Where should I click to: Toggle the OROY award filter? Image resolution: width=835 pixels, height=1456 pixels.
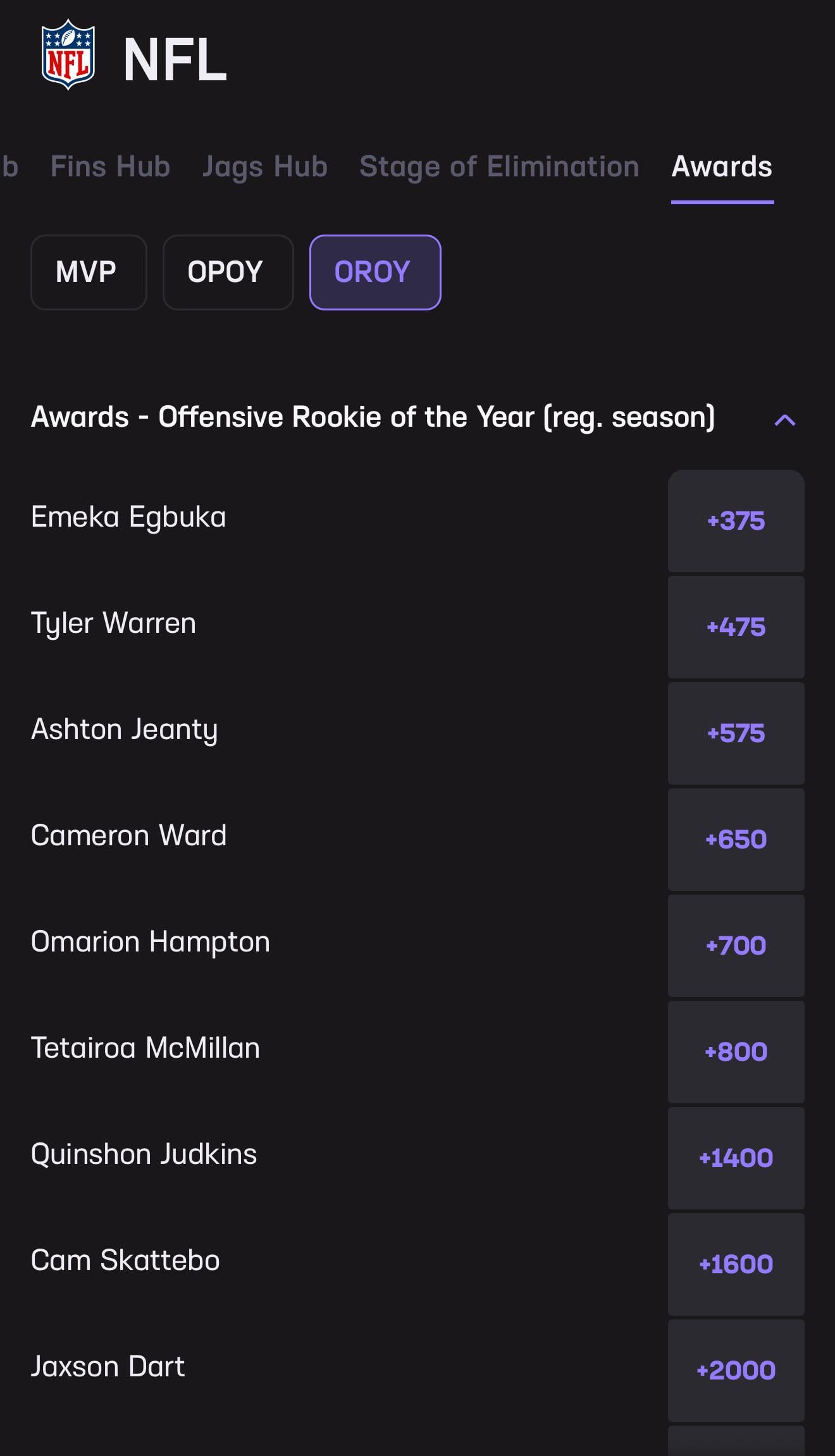(374, 272)
